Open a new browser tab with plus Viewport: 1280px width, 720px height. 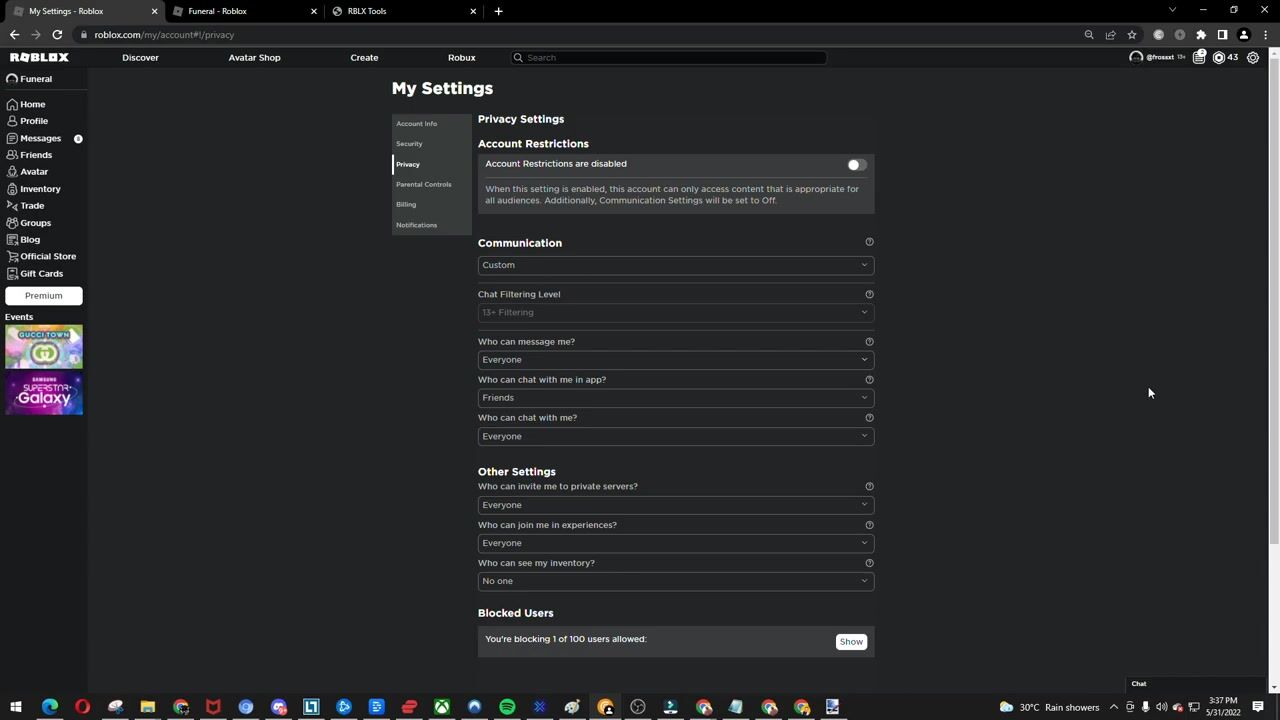498,11
